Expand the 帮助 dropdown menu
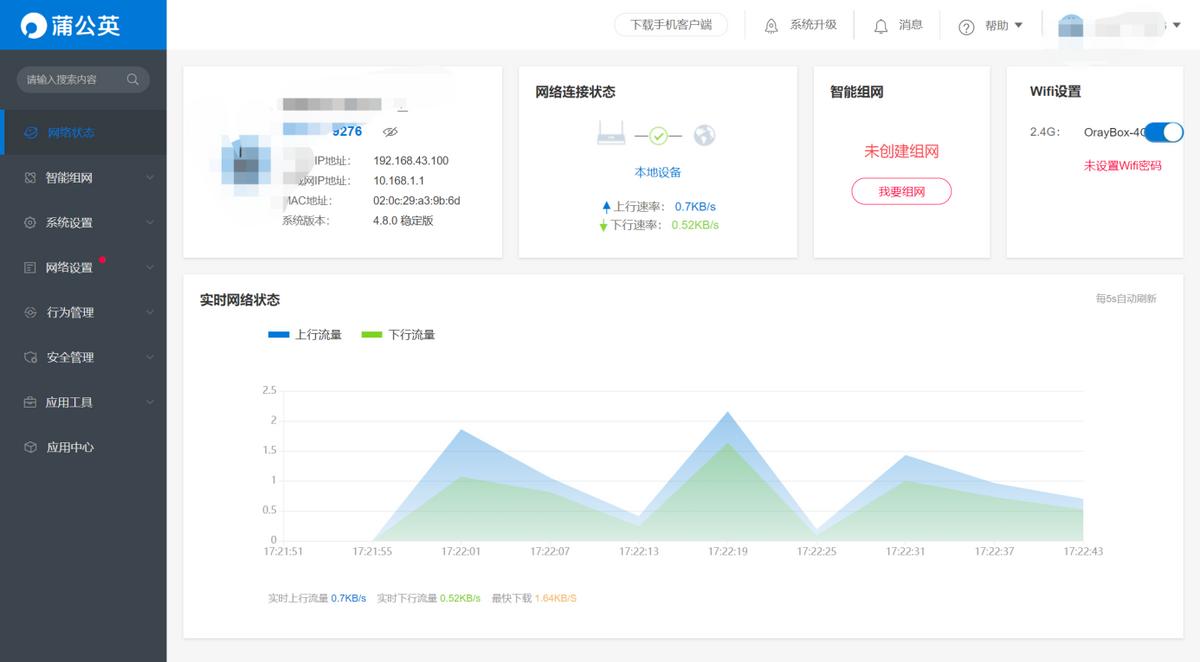Viewport: 1200px width, 662px height. pos(991,25)
